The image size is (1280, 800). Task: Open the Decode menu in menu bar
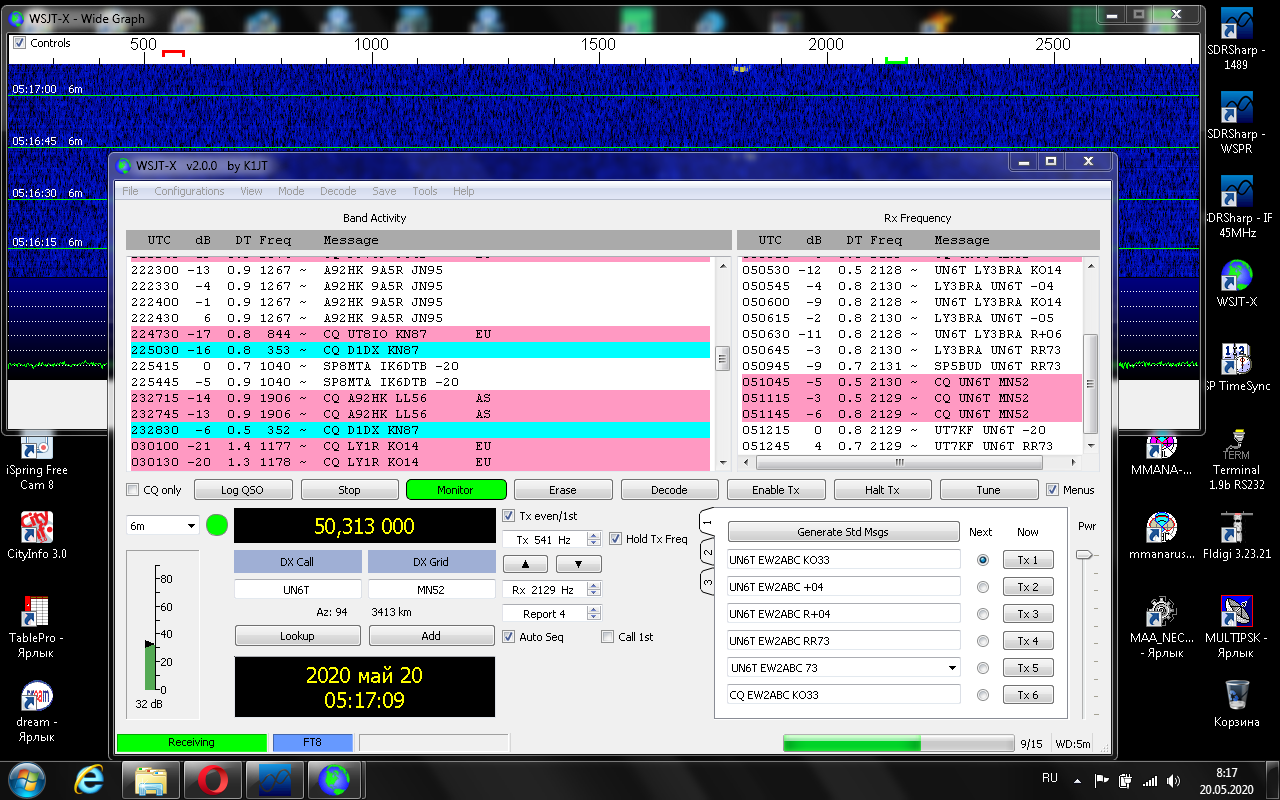(337, 191)
